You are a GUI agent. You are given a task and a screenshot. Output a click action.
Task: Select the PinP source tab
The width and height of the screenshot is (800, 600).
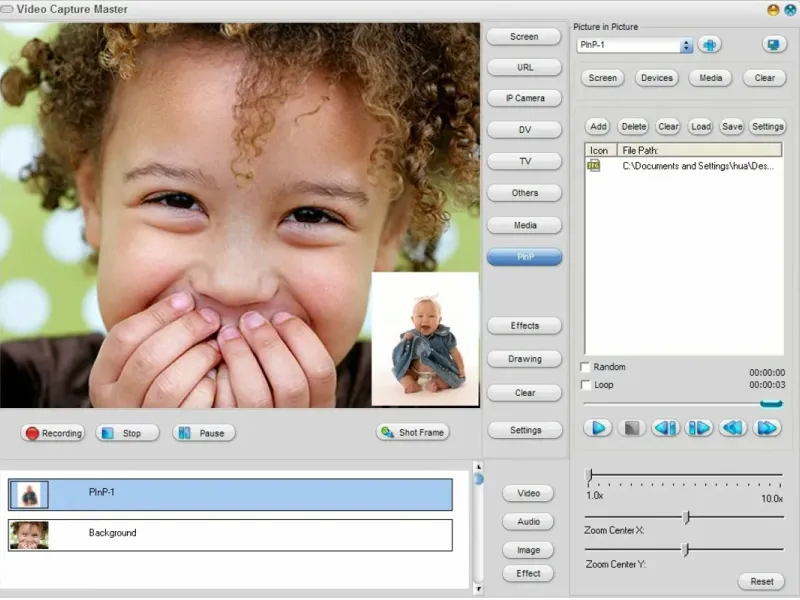tap(525, 257)
